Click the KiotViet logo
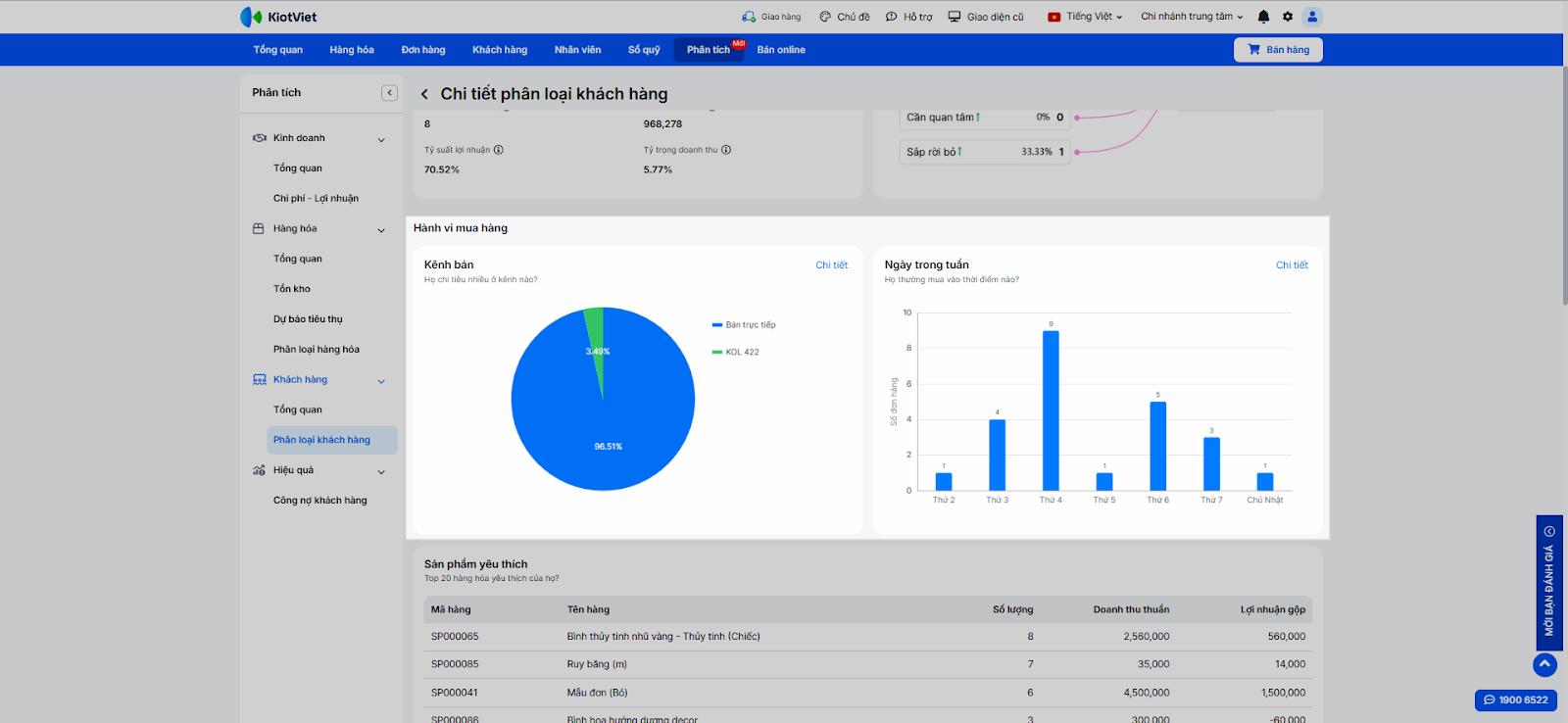This screenshot has width=1568, height=723. (x=278, y=17)
